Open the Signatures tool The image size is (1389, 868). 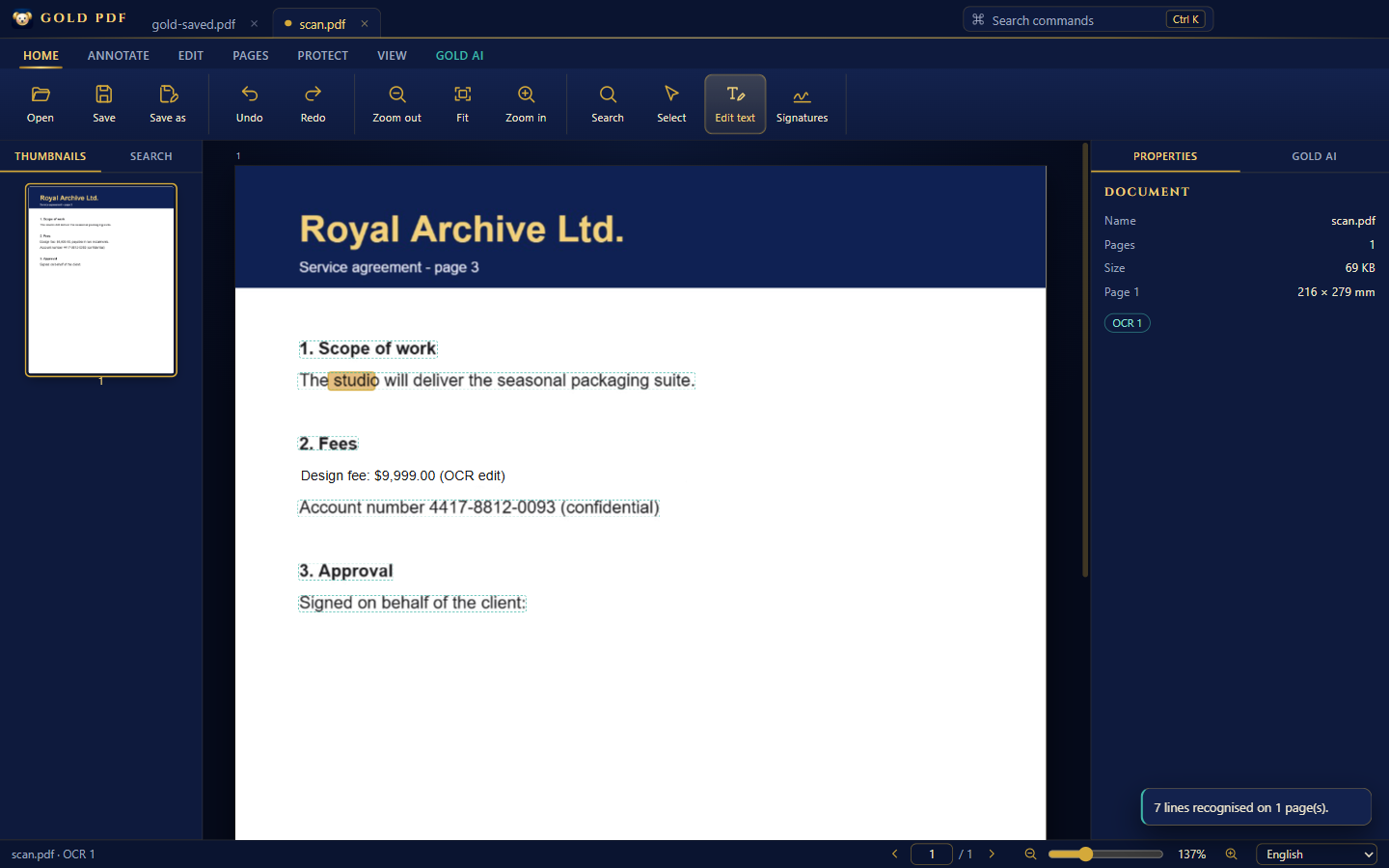[803, 104]
